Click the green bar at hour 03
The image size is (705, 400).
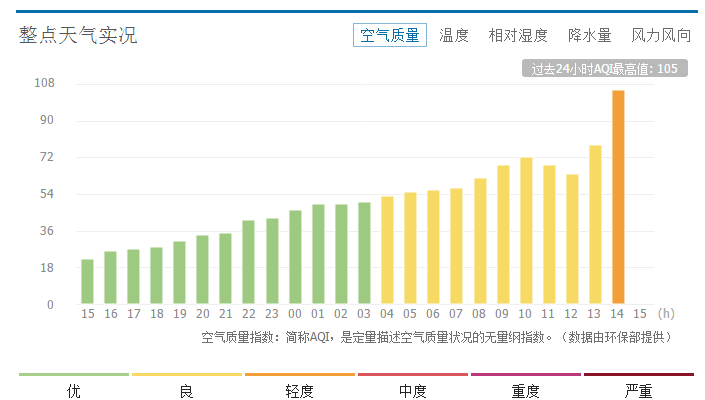pos(364,254)
